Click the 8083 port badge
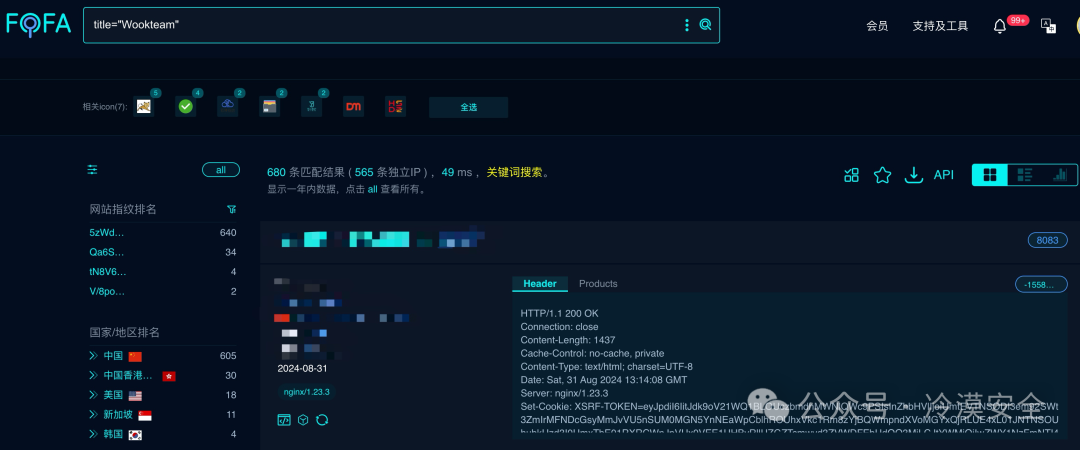The height and width of the screenshot is (450, 1080). pyautogui.click(x=1047, y=241)
